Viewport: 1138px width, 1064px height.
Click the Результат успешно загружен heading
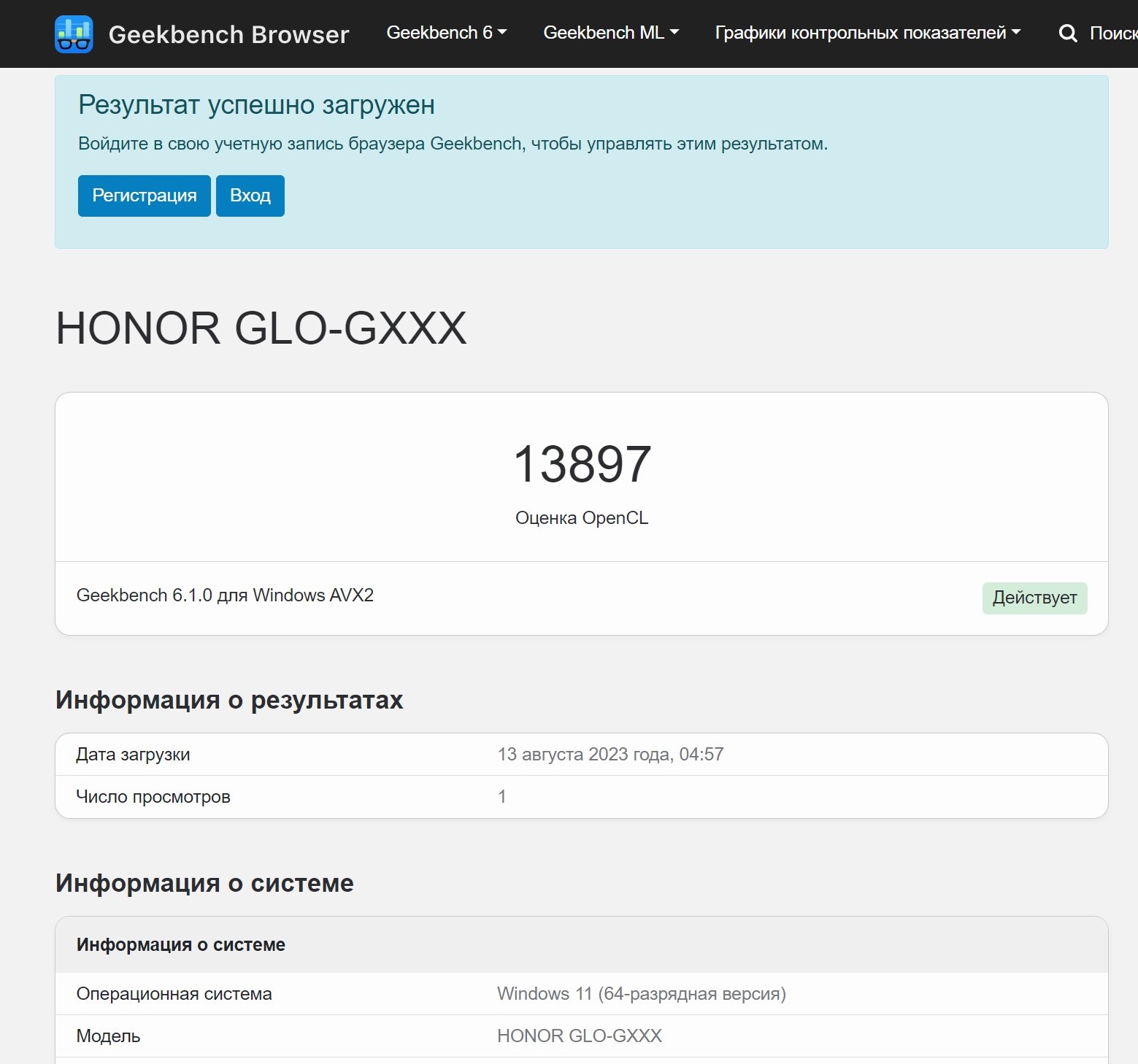pos(256,105)
